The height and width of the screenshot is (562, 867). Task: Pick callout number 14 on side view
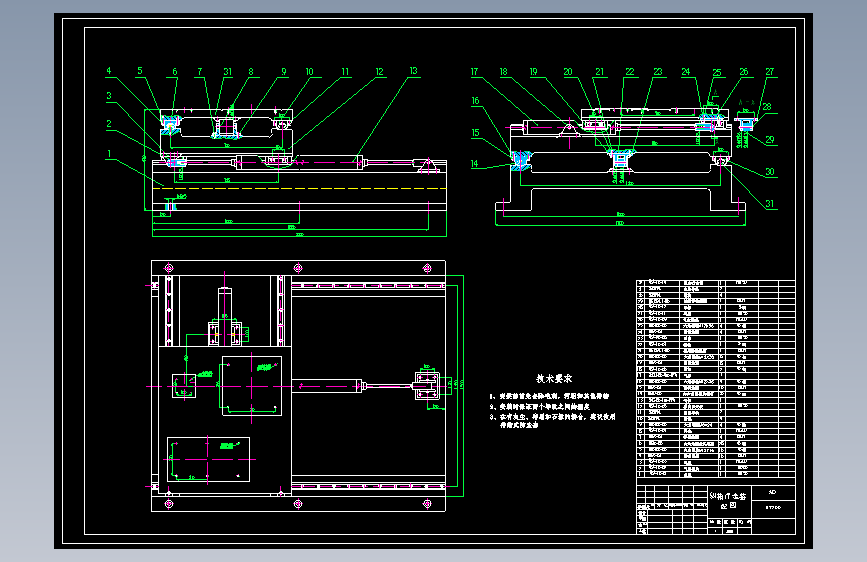(474, 164)
